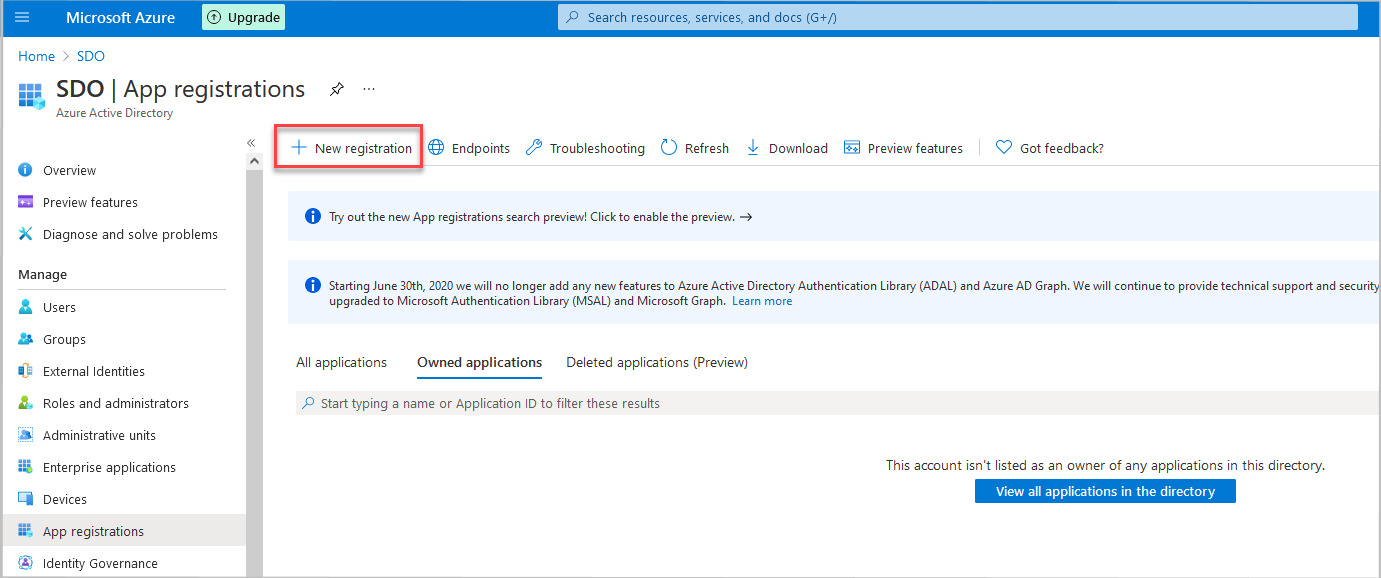The width and height of the screenshot is (1381, 578).
Task: Click the Microsoft Azure logo text
Action: (120, 17)
